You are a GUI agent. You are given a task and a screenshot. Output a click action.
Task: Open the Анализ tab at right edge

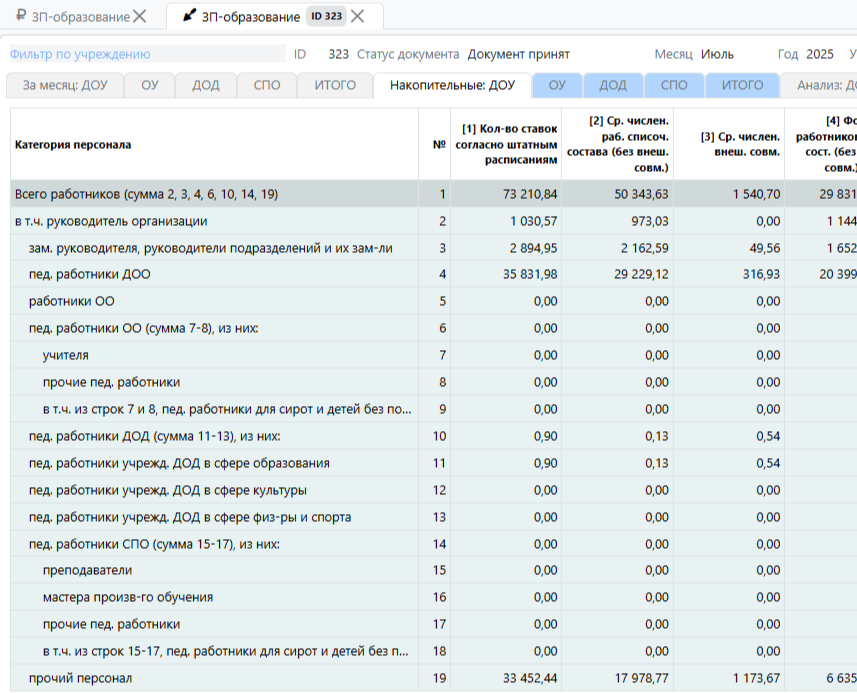[825, 86]
